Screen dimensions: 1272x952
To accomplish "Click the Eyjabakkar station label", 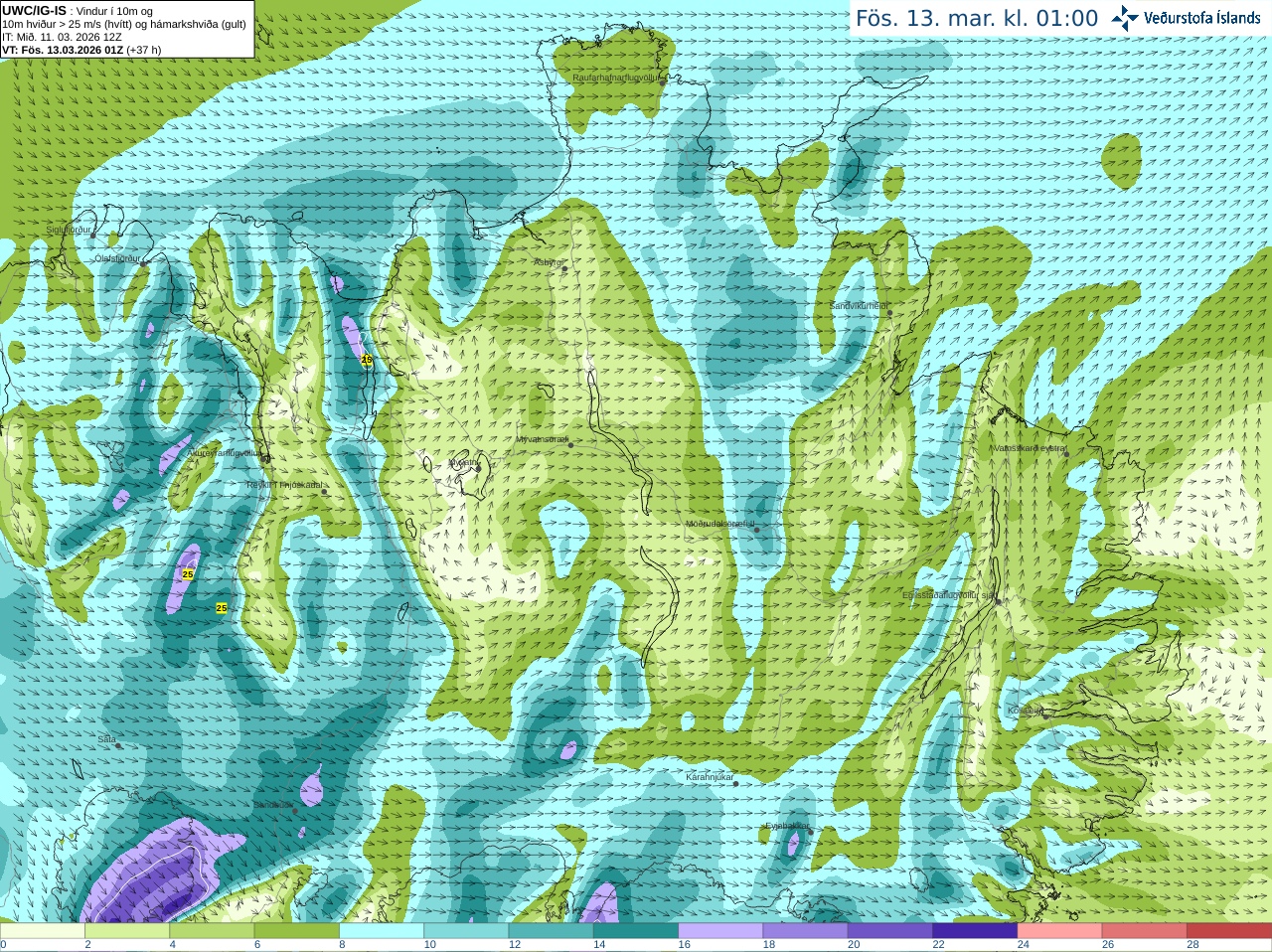I will click(787, 825).
